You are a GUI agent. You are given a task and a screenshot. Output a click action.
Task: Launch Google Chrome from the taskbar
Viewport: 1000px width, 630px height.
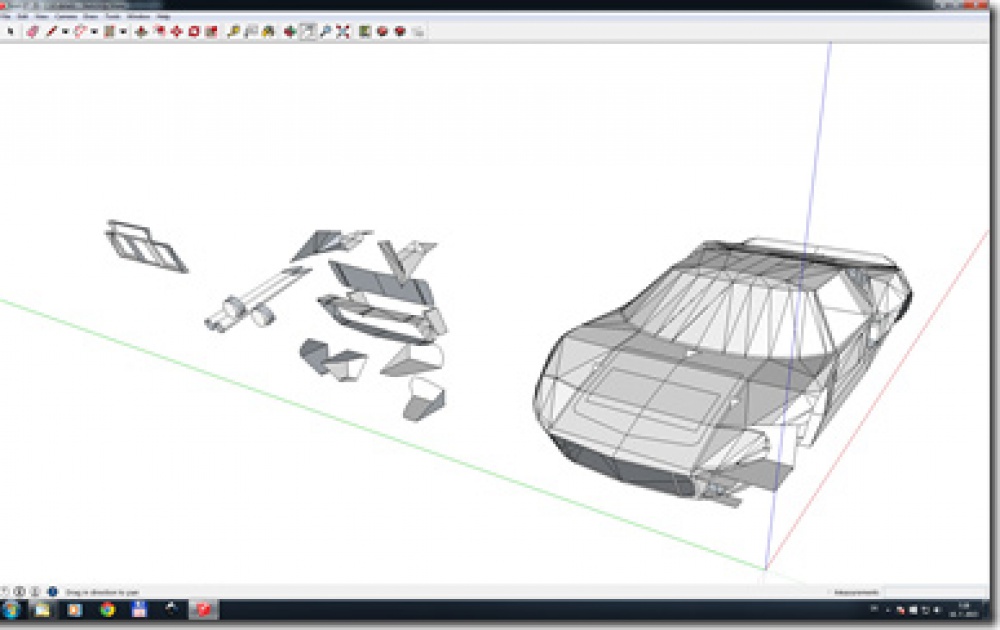108,610
